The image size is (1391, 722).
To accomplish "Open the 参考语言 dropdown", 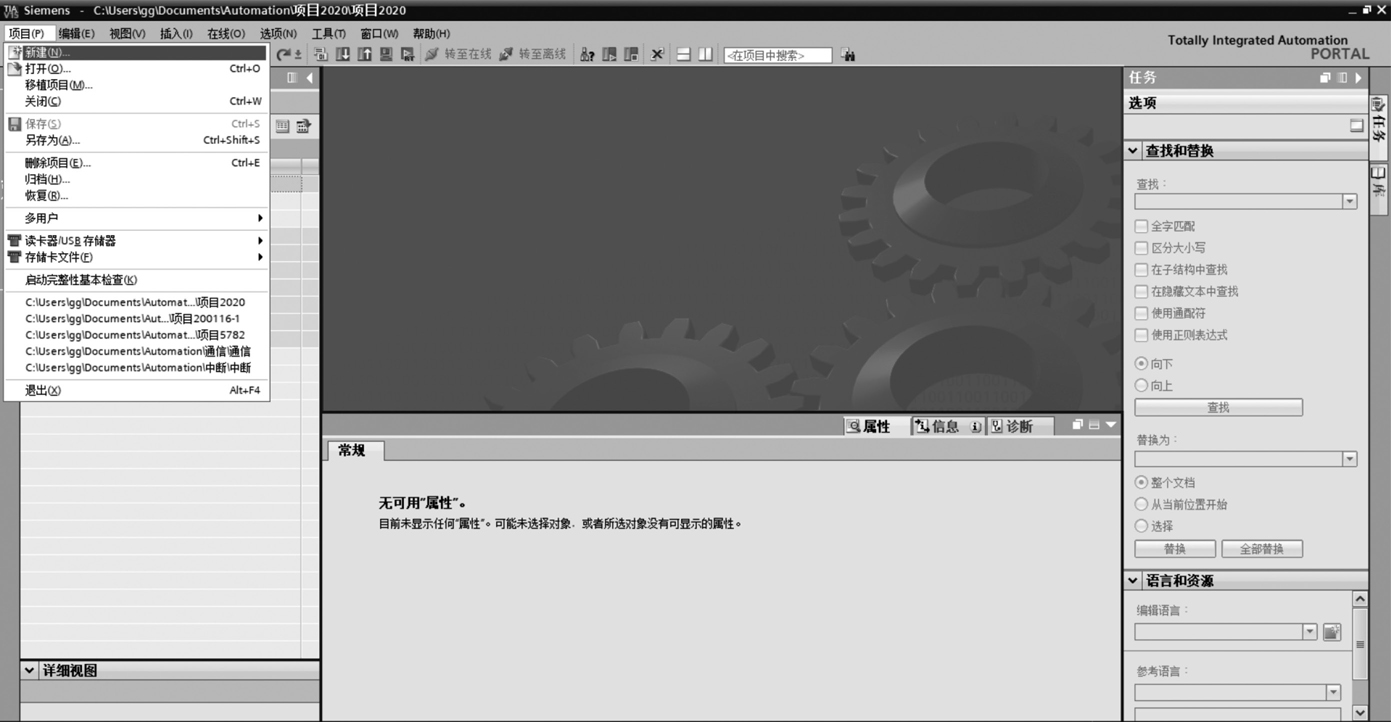I will [x=1332, y=692].
